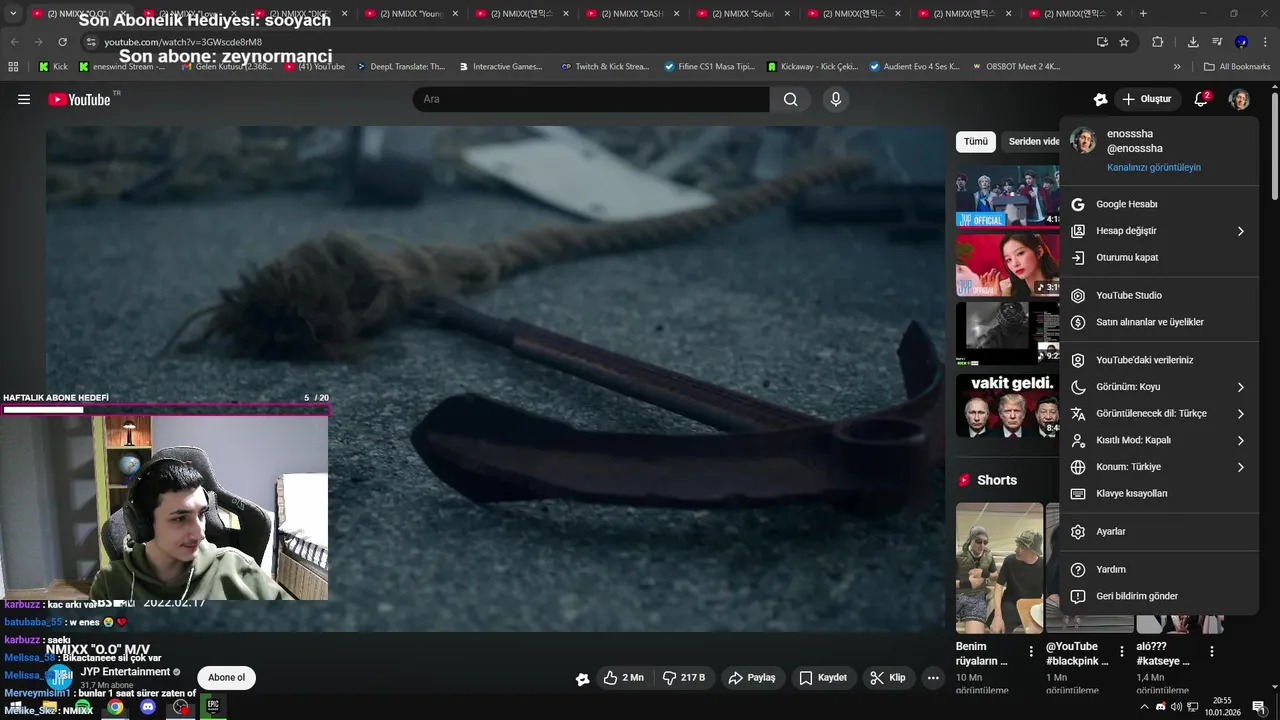Click the Klip button
The image size is (1280, 720).
888,678
